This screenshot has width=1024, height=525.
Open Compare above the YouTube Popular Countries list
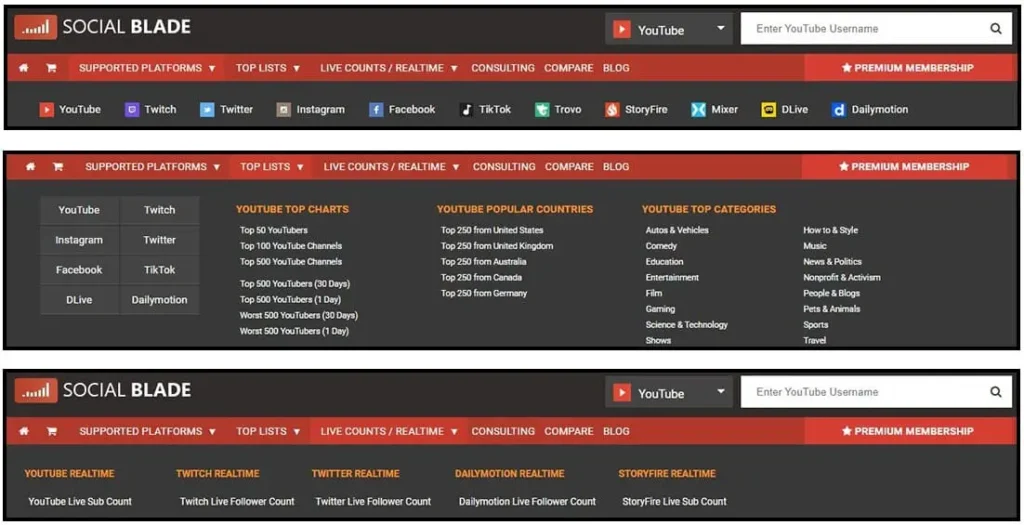click(x=569, y=167)
